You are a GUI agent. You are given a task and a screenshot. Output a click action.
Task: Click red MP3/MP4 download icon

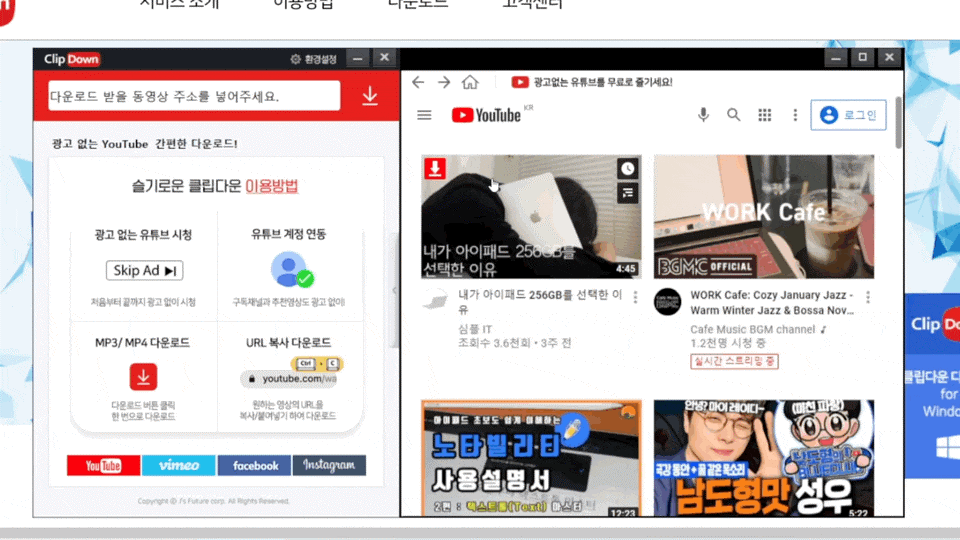pos(143,377)
